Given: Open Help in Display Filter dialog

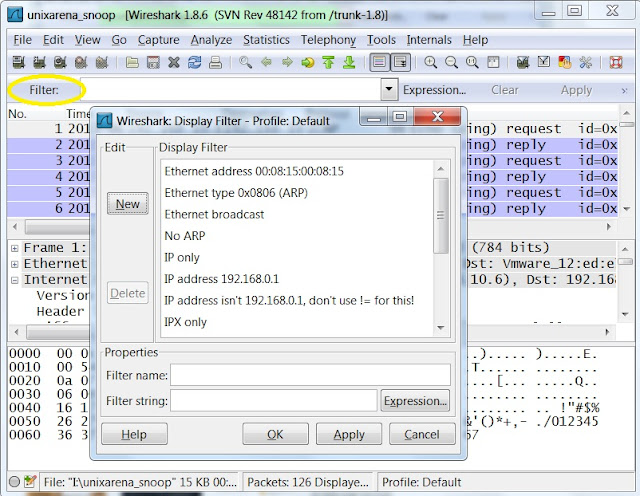Looking at the screenshot, I should tap(134, 434).
